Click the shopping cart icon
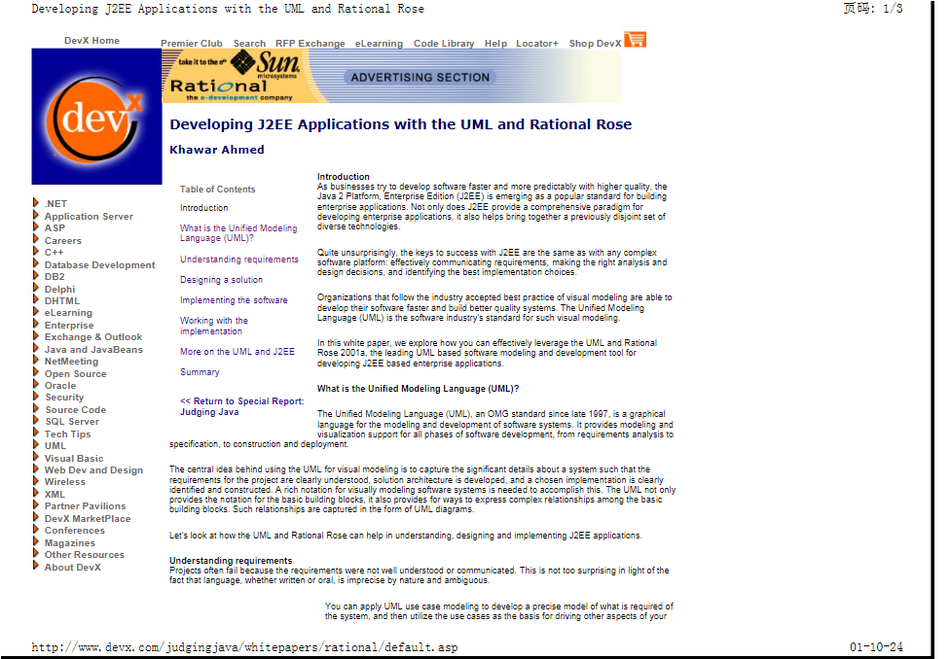Image resolution: width=950 pixels, height=659 pixels. (635, 40)
